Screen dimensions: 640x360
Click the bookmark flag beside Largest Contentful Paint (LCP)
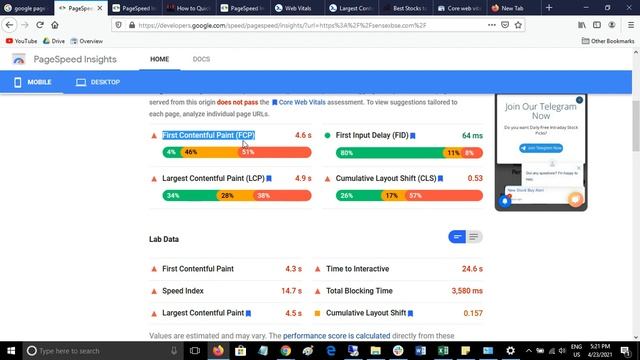[x=269, y=179]
